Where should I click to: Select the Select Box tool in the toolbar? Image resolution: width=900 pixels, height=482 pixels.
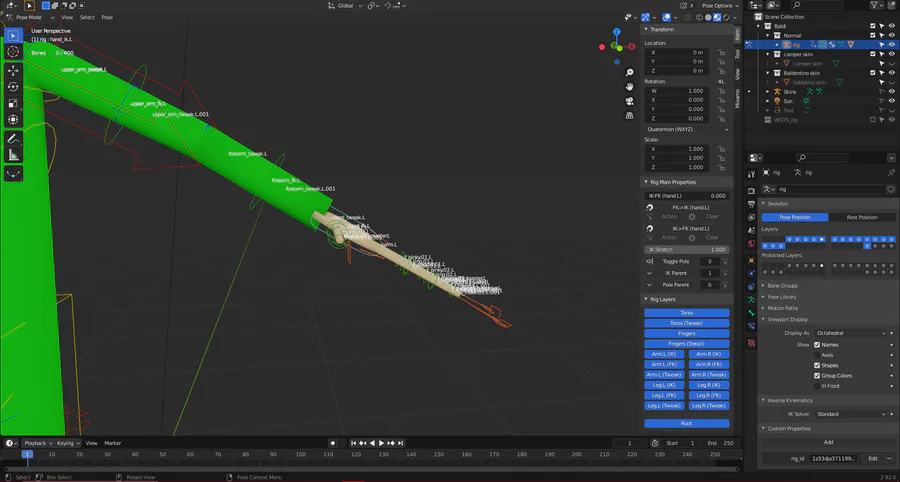(x=13, y=36)
